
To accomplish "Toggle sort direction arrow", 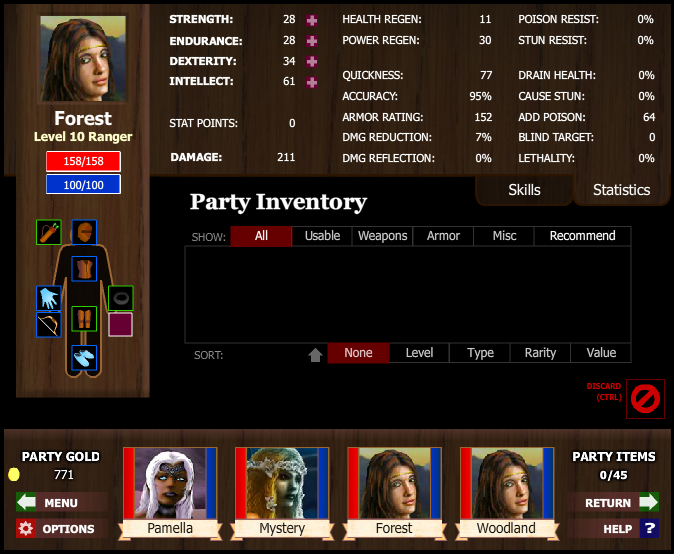I will tap(316, 355).
